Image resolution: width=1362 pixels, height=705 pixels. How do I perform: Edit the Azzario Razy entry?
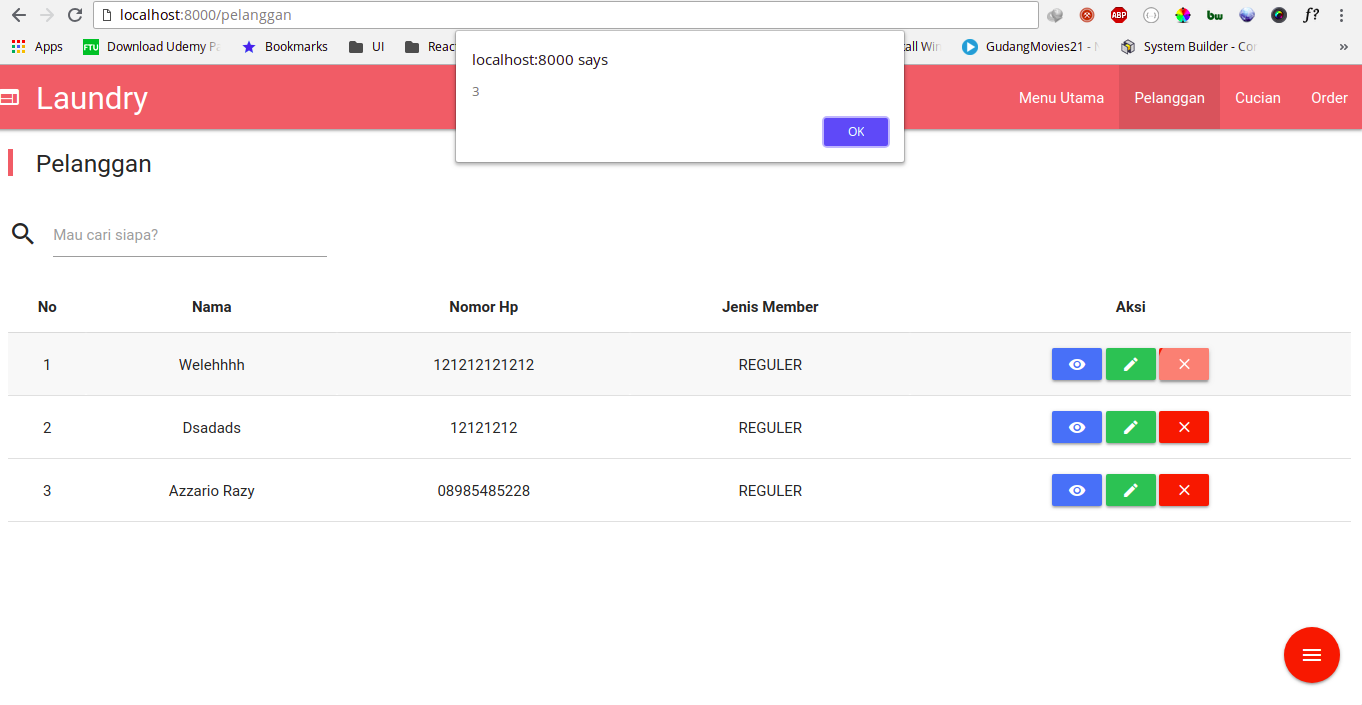(x=1131, y=490)
